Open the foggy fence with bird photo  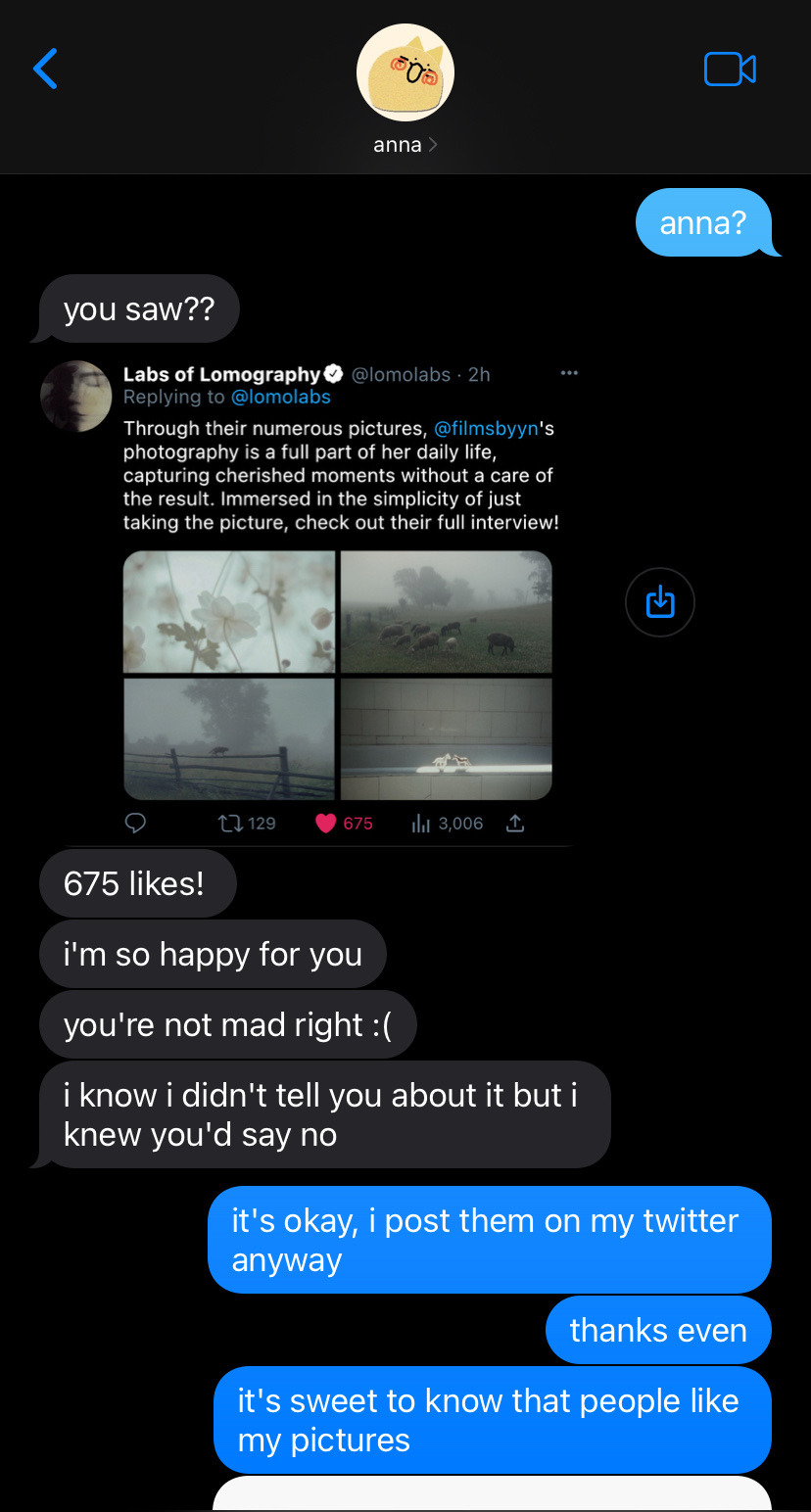229,738
